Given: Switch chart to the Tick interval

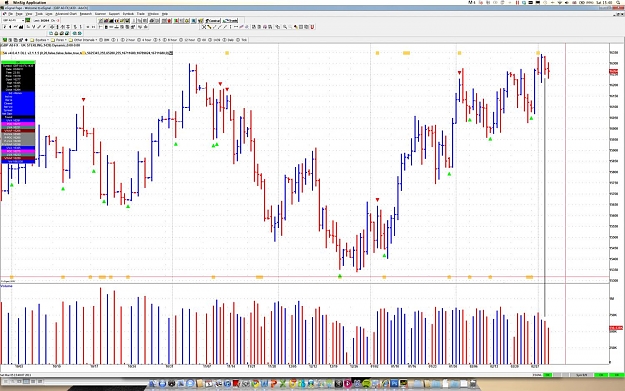Looking at the screenshot, I should pyautogui.click(x=242, y=40).
